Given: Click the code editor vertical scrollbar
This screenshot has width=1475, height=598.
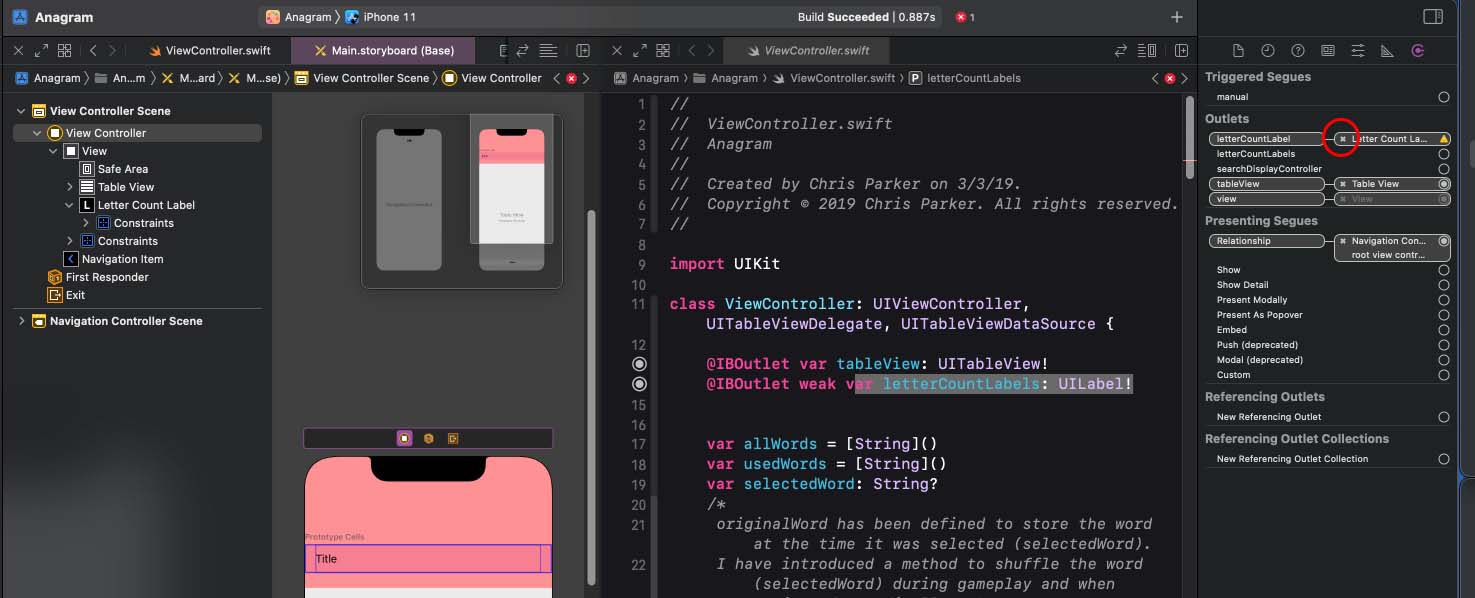Looking at the screenshot, I should (x=1189, y=137).
